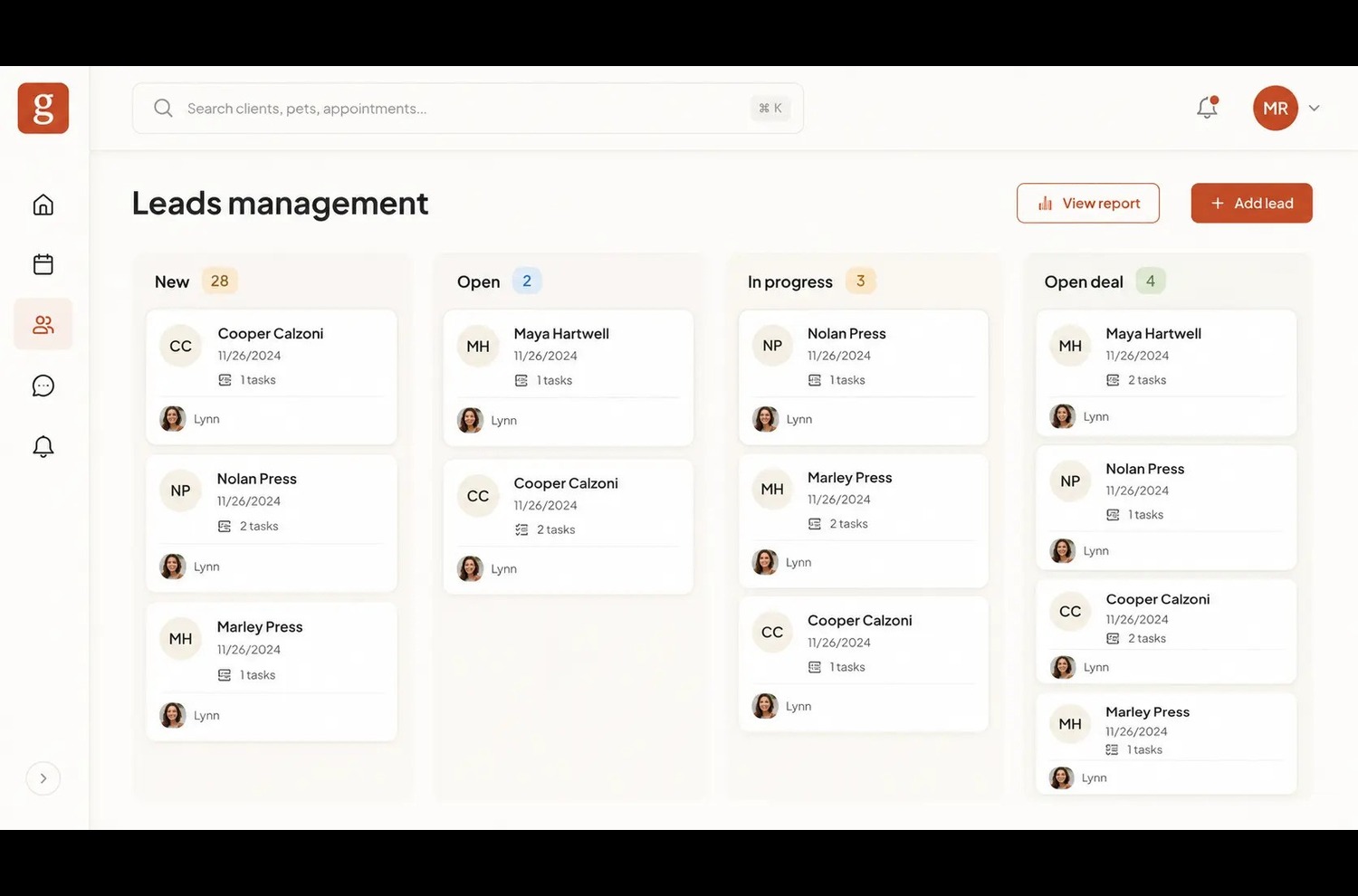Viewport: 1358px width, 896px height.
Task: Click the Open column count badge 2
Action: coord(527,281)
